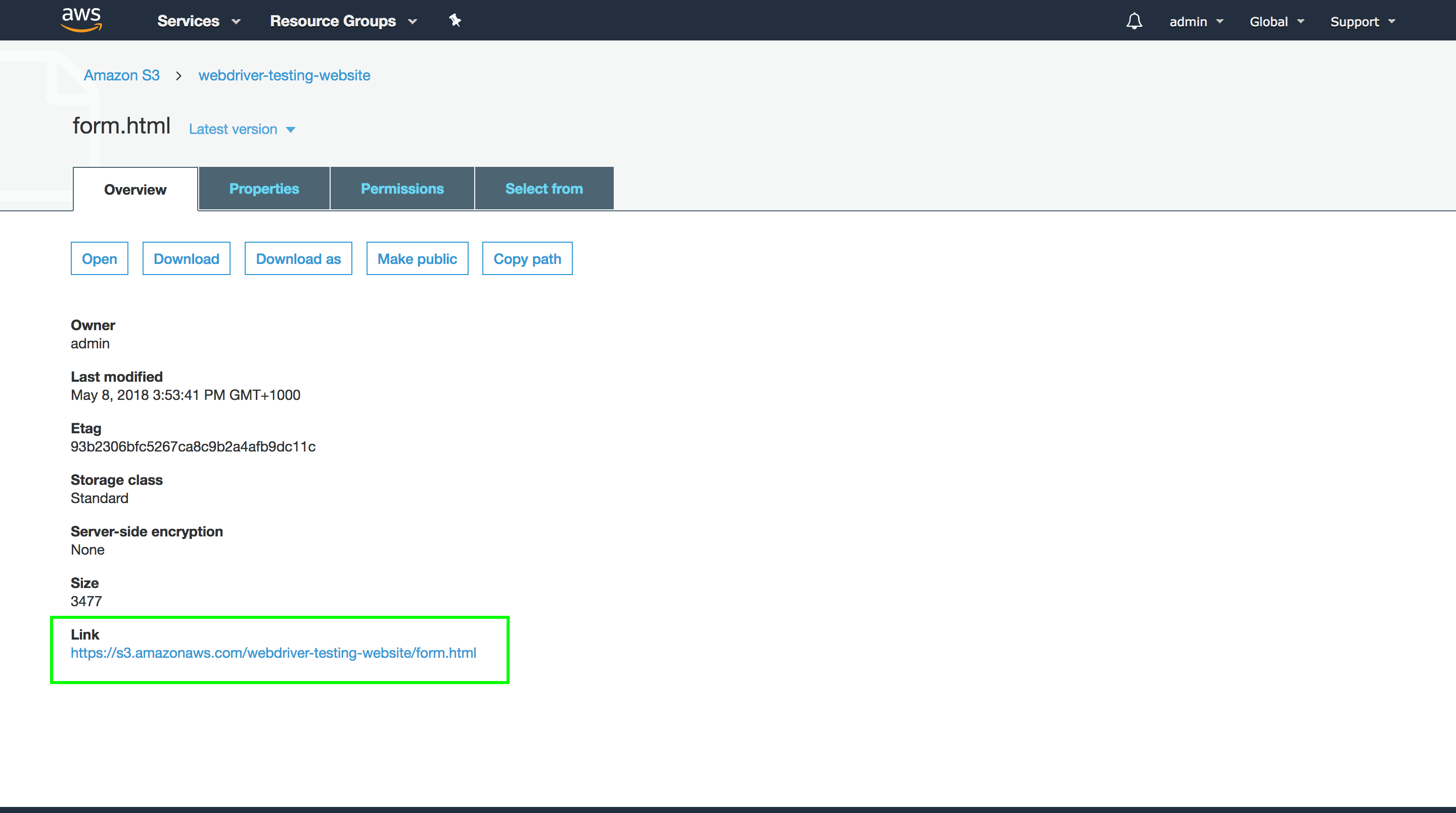The width and height of the screenshot is (1456, 813).
Task: Switch to the Permissions tab
Action: (x=402, y=189)
